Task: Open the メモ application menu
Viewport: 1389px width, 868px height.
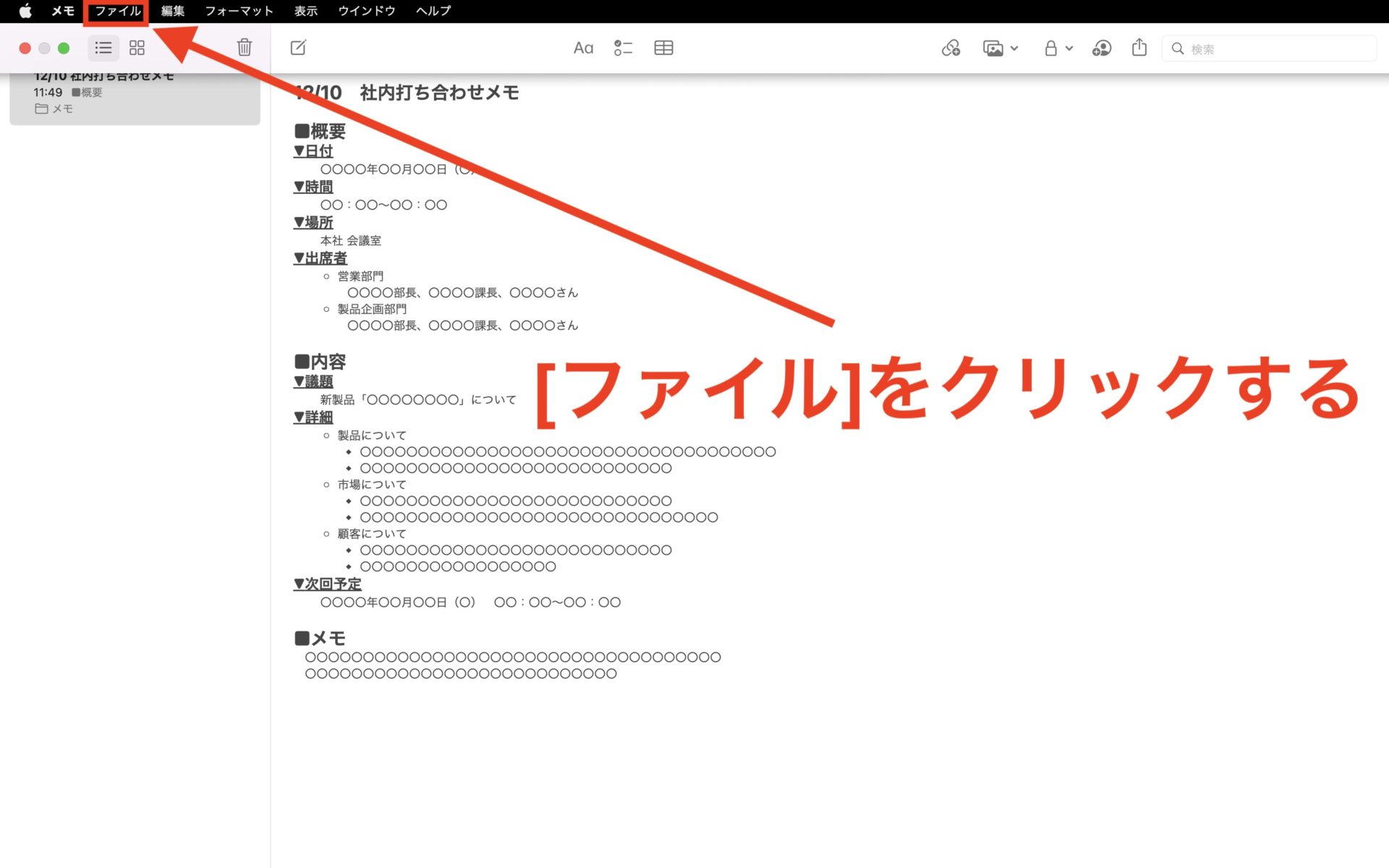Action: click(x=63, y=11)
